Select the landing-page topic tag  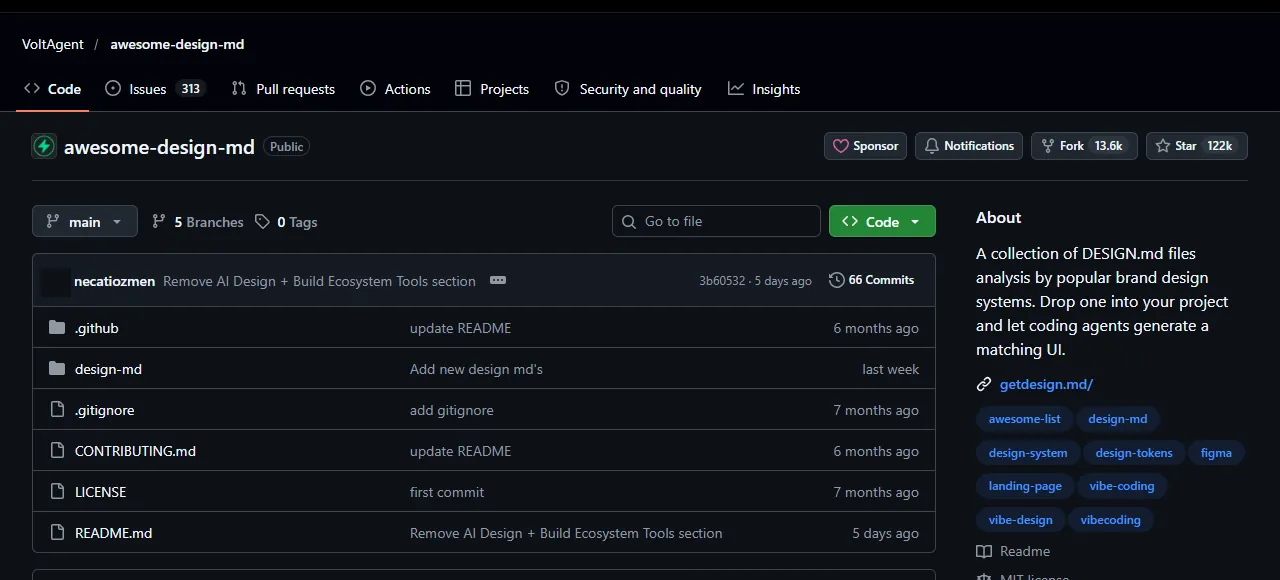click(1025, 486)
